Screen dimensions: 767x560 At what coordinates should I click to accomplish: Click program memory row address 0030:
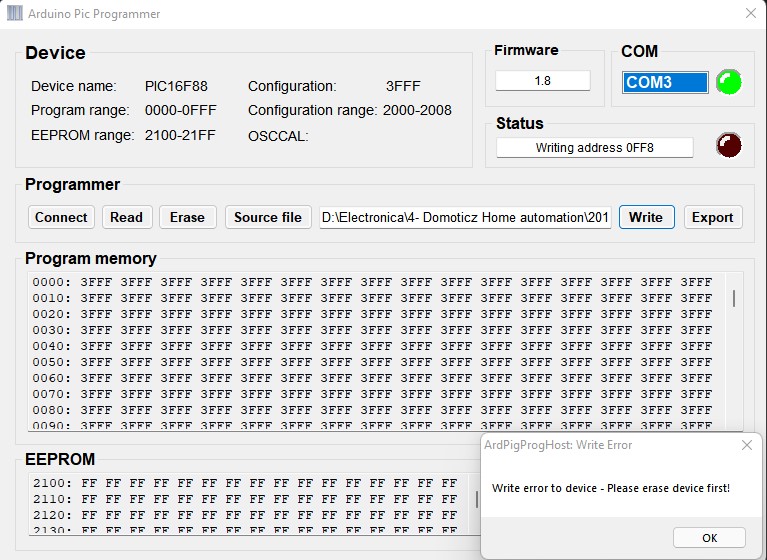coord(52,330)
